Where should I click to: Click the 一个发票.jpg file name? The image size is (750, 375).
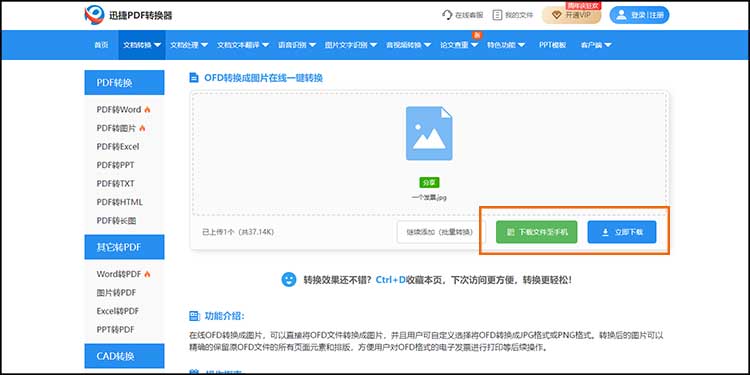point(429,197)
